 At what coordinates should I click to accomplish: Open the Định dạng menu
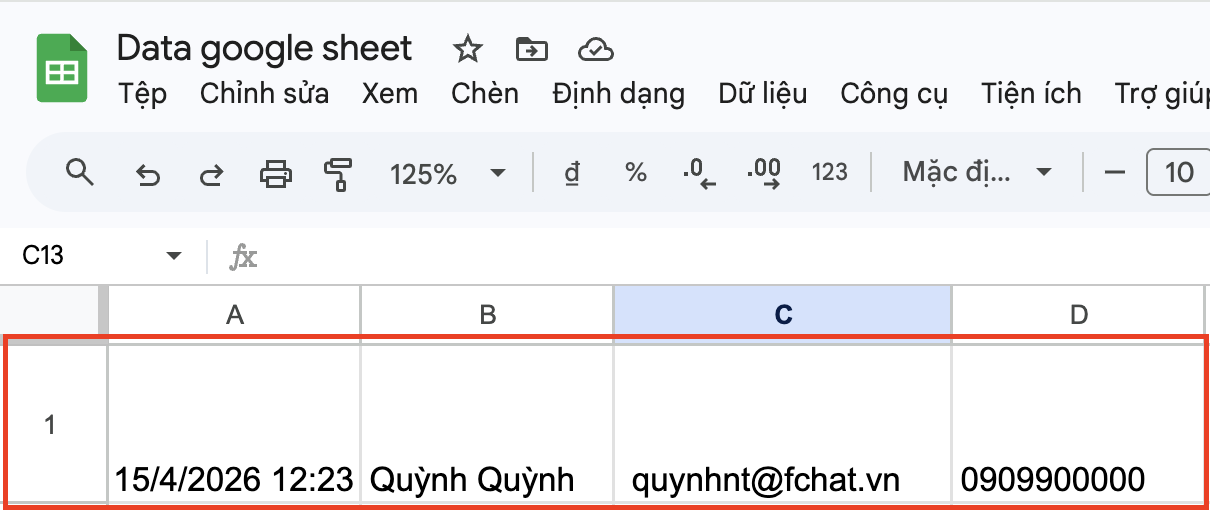tap(618, 94)
